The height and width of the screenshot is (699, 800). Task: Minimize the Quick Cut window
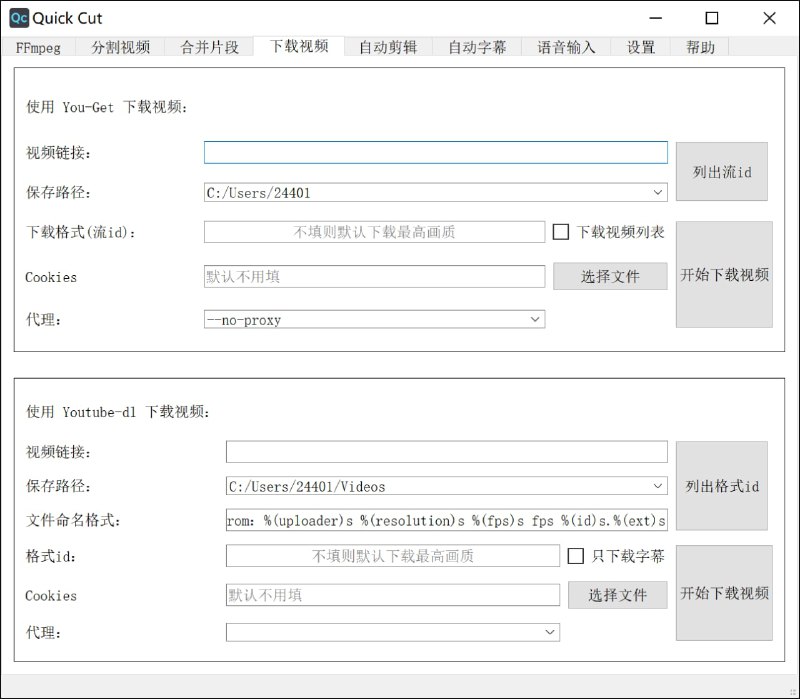[x=656, y=18]
